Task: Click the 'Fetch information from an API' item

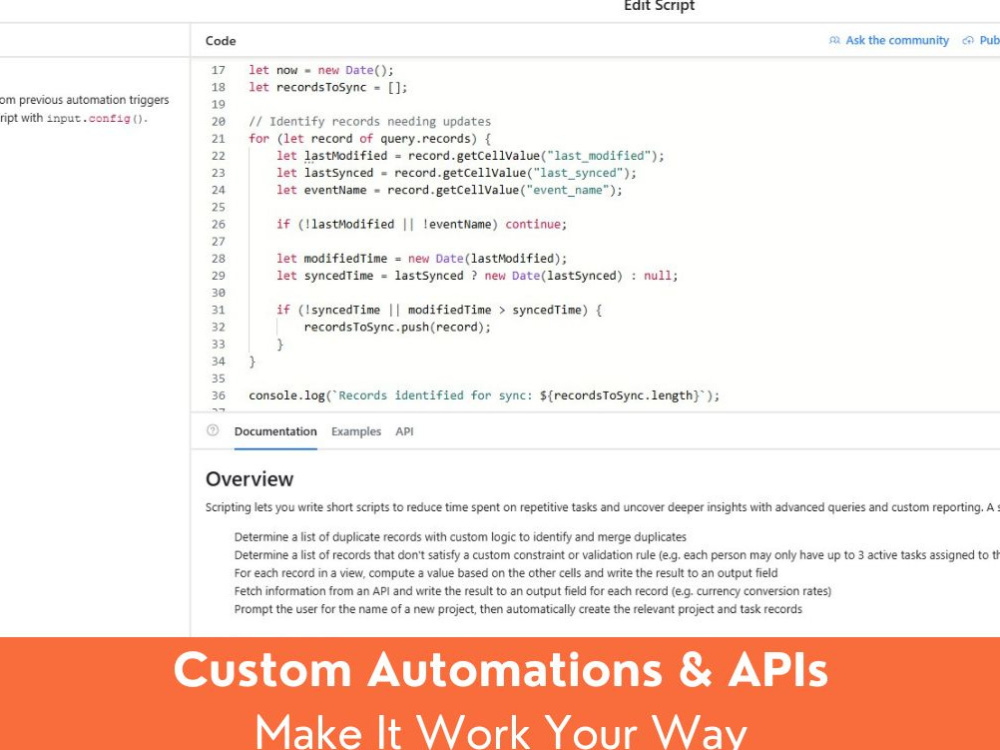Action: pyautogui.click(x=533, y=591)
